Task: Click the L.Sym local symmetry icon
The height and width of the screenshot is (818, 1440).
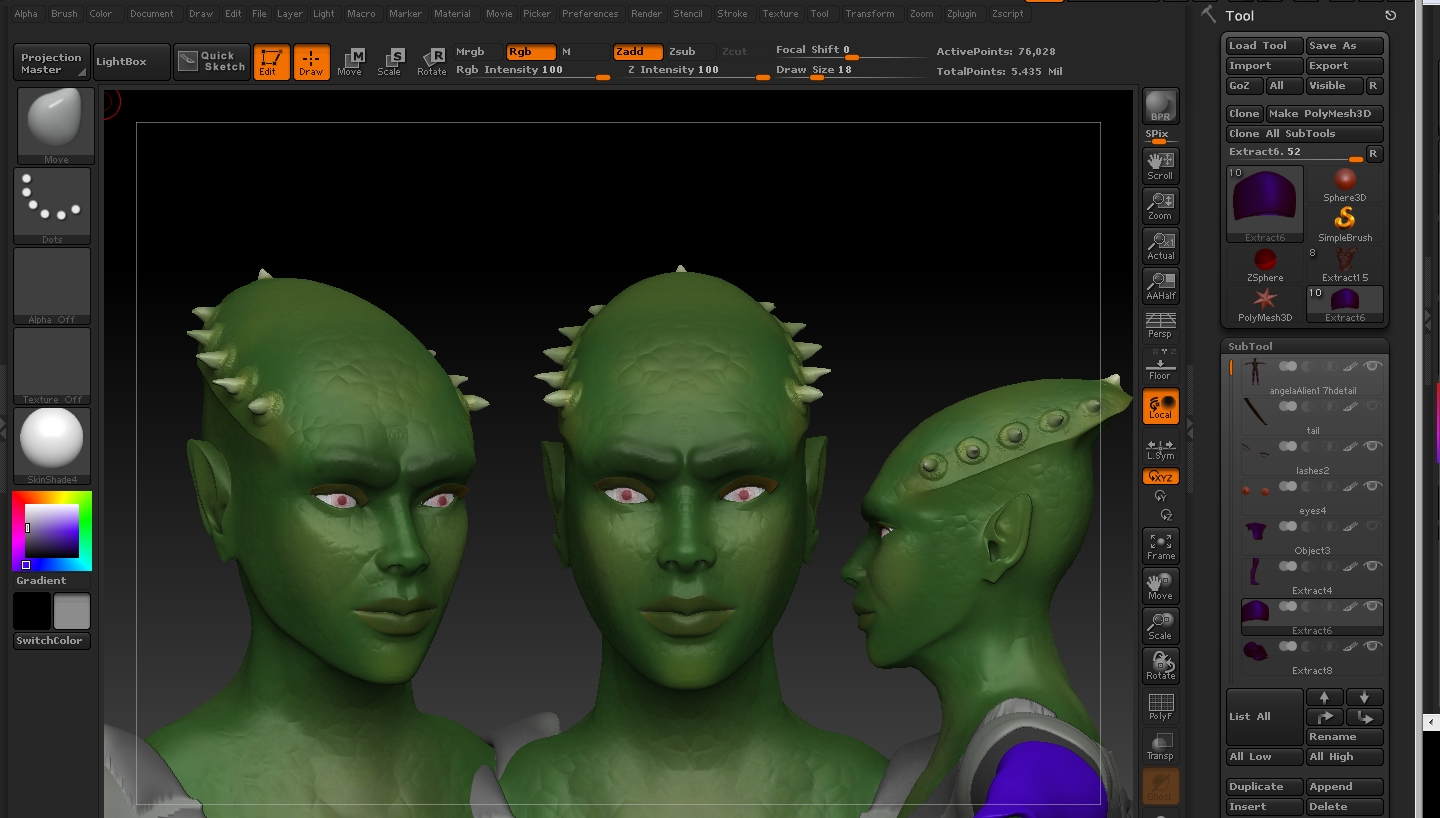Action: [x=1160, y=449]
